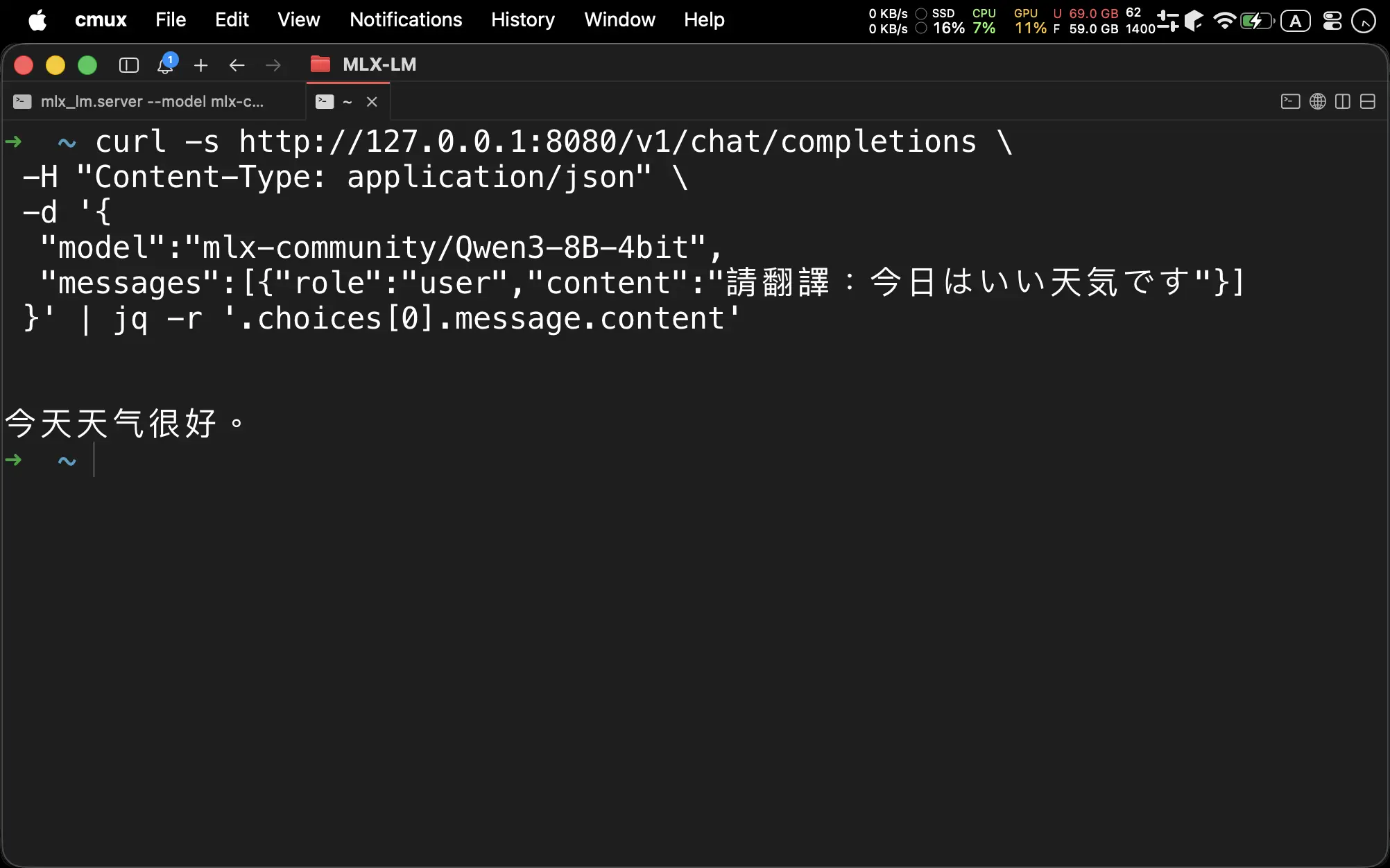Click the red MLX-LM folder icon
The width and height of the screenshot is (1390, 868).
tap(320, 64)
